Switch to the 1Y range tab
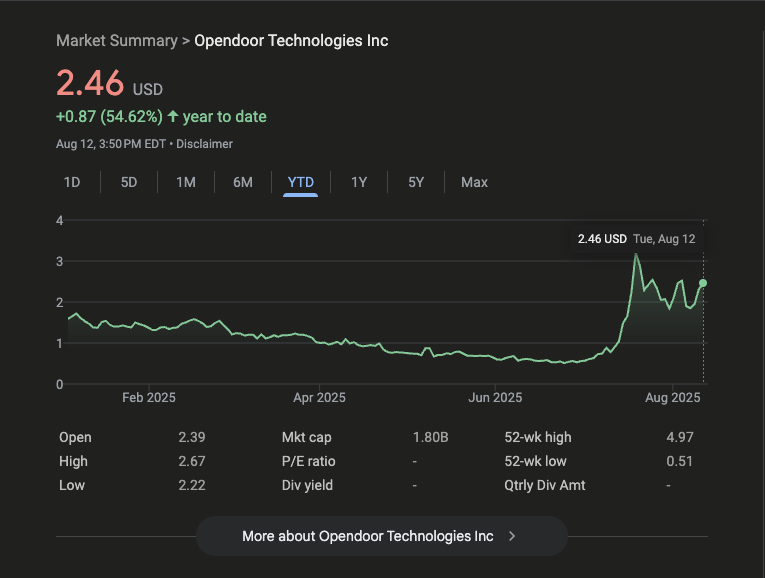Viewport: 765px width, 578px height. [x=359, y=182]
